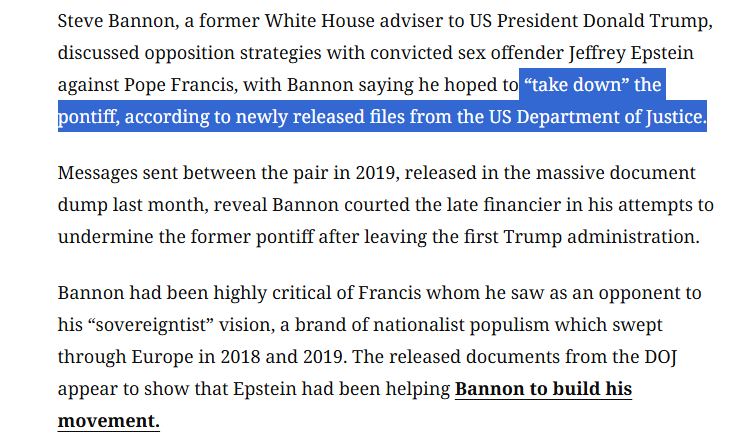The image size is (751, 443).
Task: Click the underlined word "movement." in the link
Action: (x=108, y=421)
